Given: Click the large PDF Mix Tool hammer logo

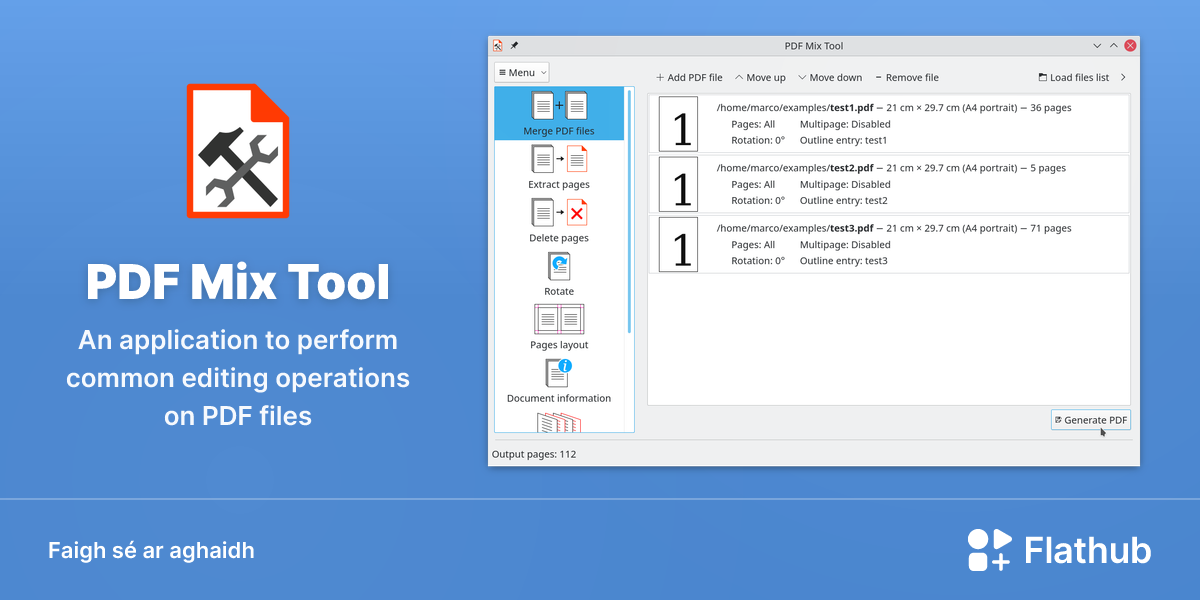Looking at the screenshot, I should click(x=238, y=151).
